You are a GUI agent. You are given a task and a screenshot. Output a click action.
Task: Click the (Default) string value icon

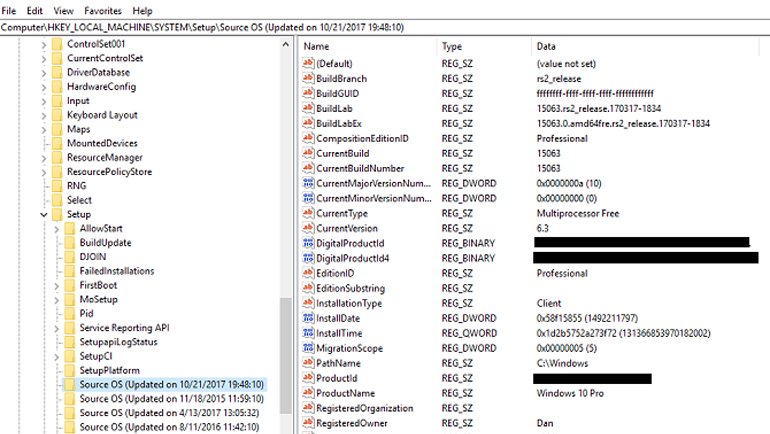click(x=308, y=63)
